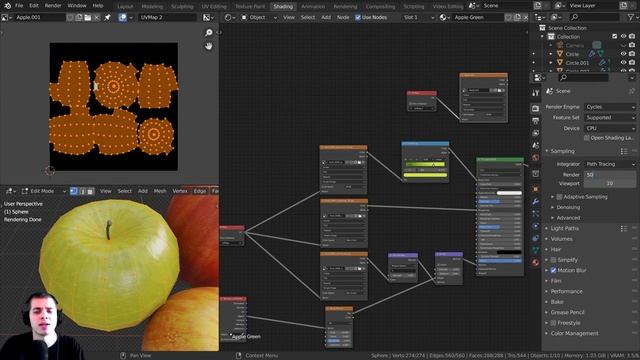The image size is (640, 360).
Task: Toggle the Use Nodes checkbox
Action: (x=358, y=18)
